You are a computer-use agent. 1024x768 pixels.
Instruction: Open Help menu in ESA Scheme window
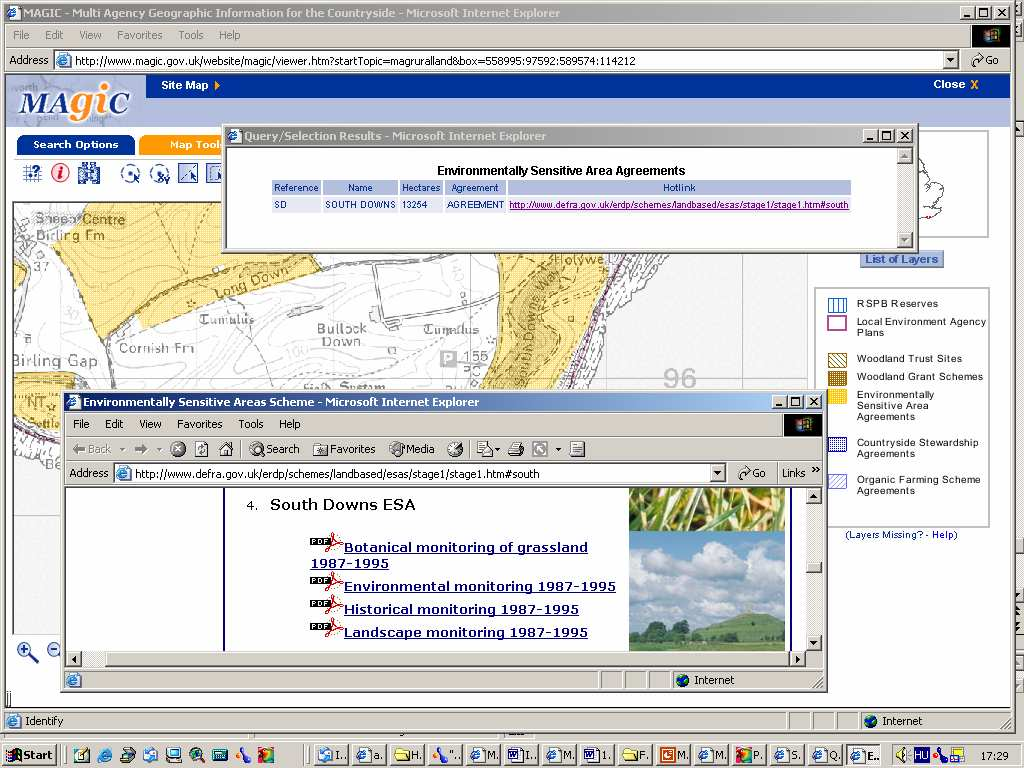[290, 424]
